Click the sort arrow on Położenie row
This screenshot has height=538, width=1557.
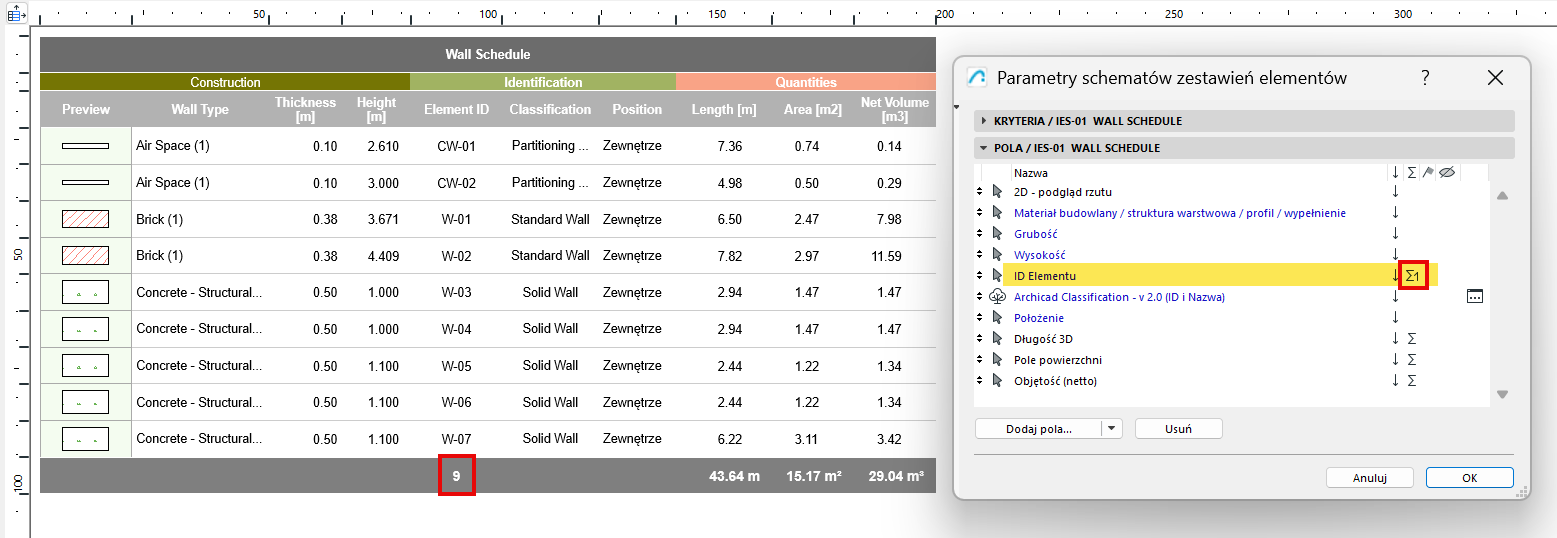coord(1395,318)
